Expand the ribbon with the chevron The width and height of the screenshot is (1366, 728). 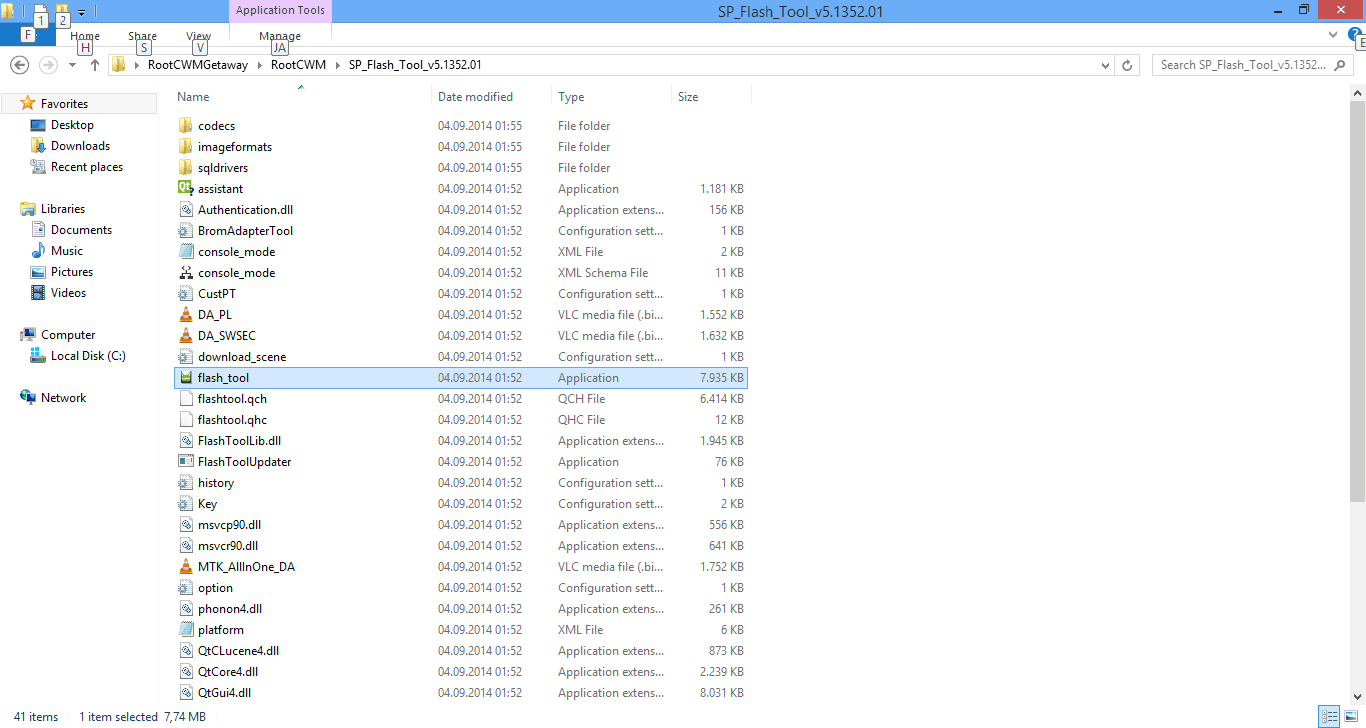[1333, 35]
